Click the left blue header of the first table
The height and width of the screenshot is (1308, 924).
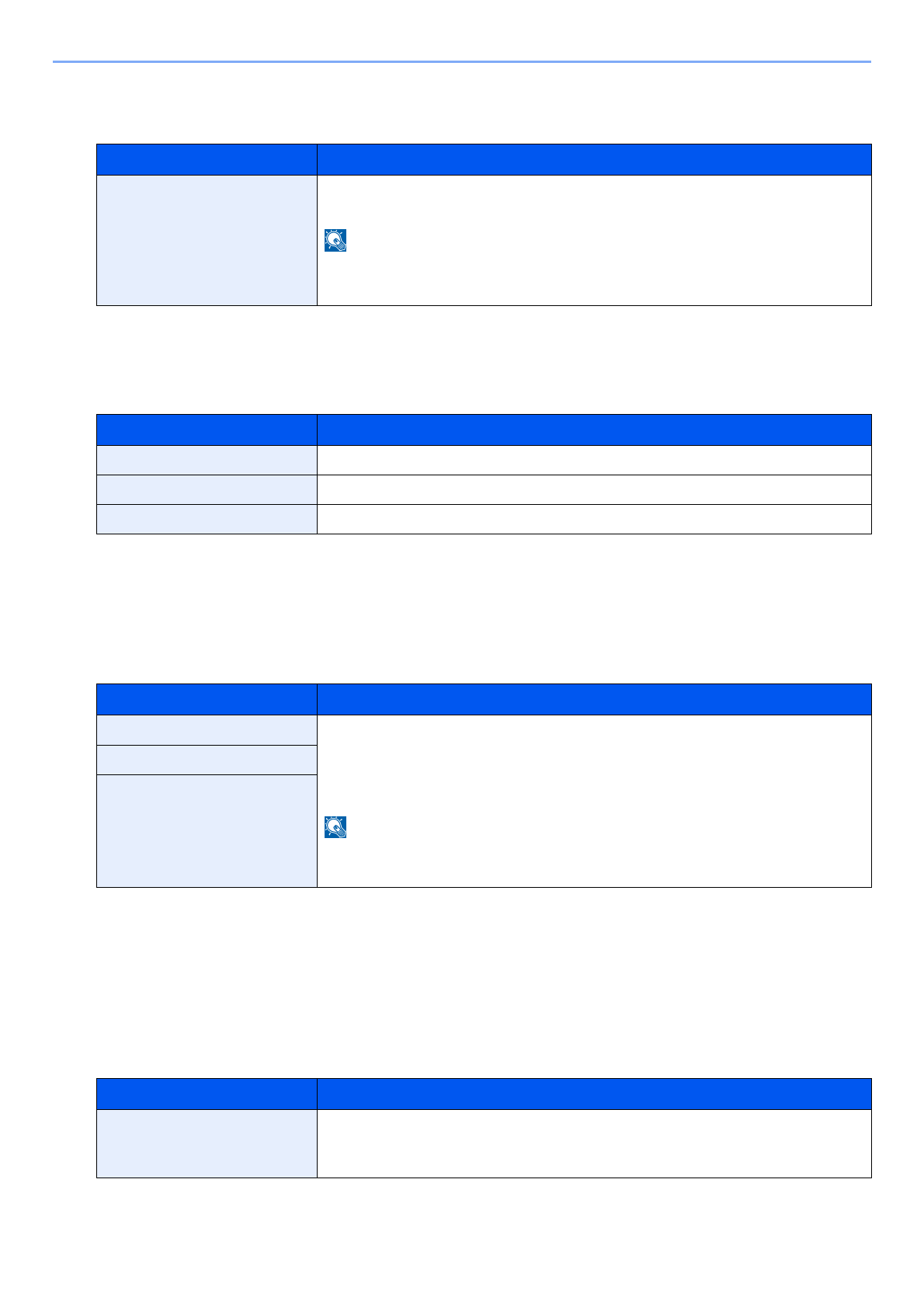(x=207, y=159)
